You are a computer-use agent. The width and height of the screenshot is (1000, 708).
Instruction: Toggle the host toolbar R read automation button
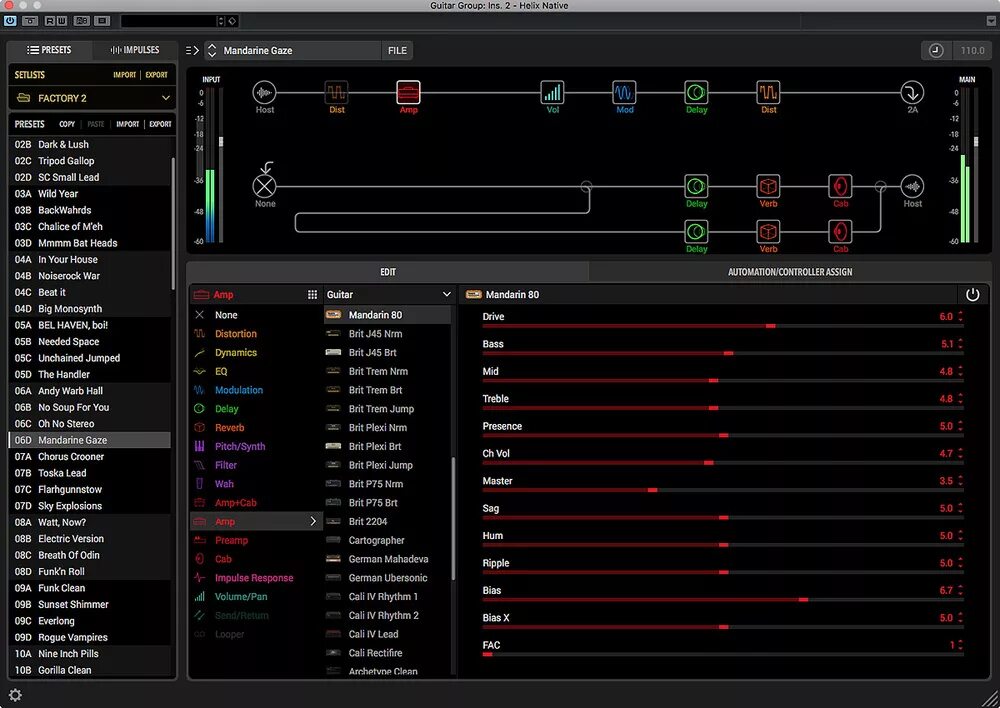[49, 20]
